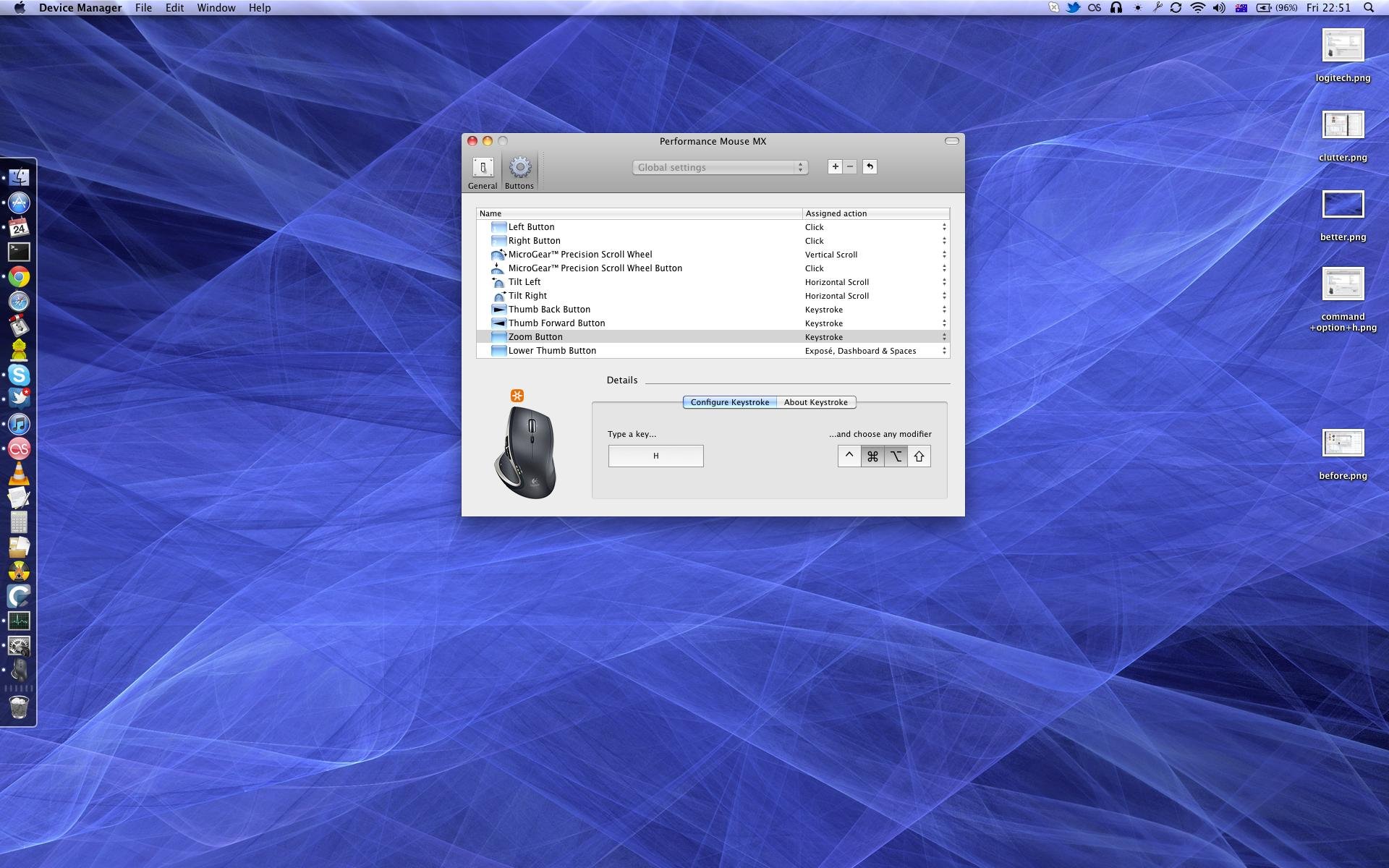Launch the App Store from the dock
Image resolution: width=1389 pixels, height=868 pixels.
[x=19, y=203]
